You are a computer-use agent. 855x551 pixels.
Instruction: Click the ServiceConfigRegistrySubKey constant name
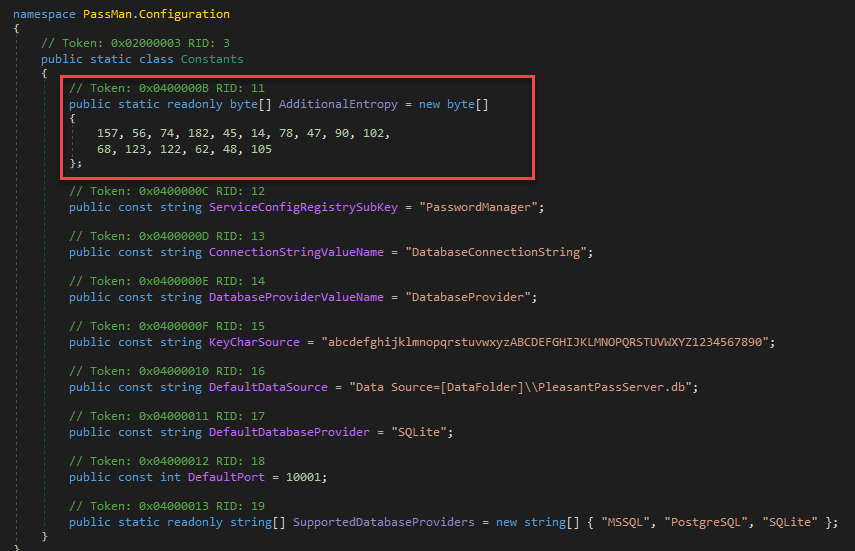303,207
